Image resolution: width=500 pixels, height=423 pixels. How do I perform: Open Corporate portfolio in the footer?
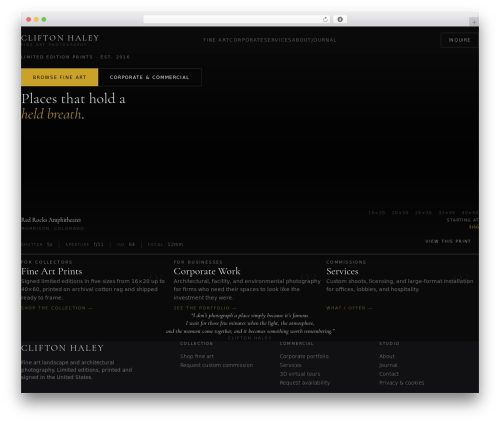pyautogui.click(x=304, y=356)
